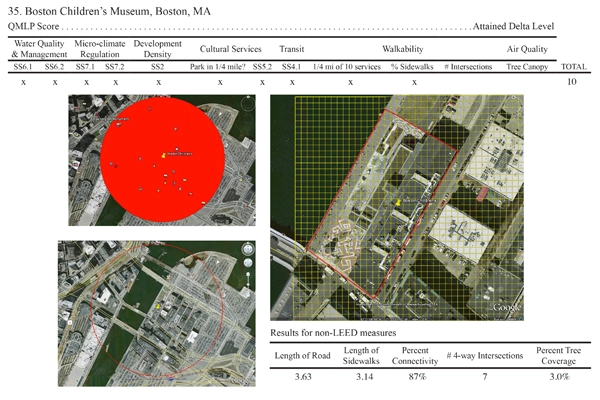Select 'Park in 1/4 mile?' subheader

[x=218, y=67]
